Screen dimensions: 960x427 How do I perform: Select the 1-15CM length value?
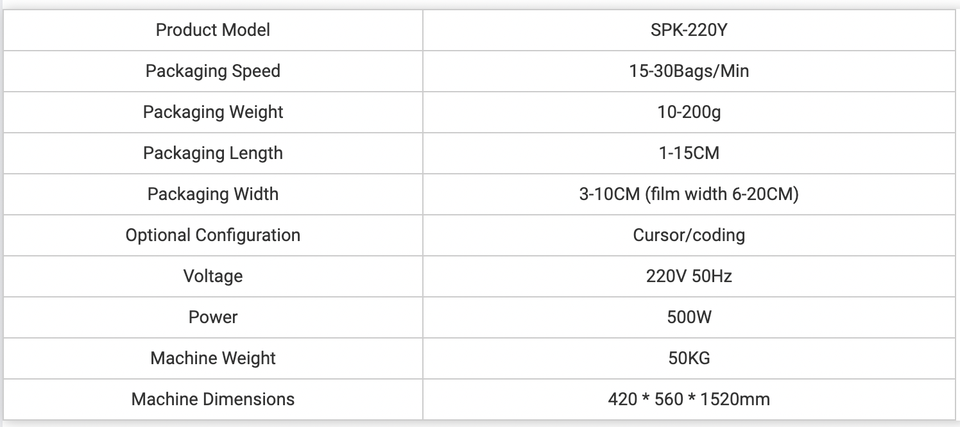coord(689,153)
